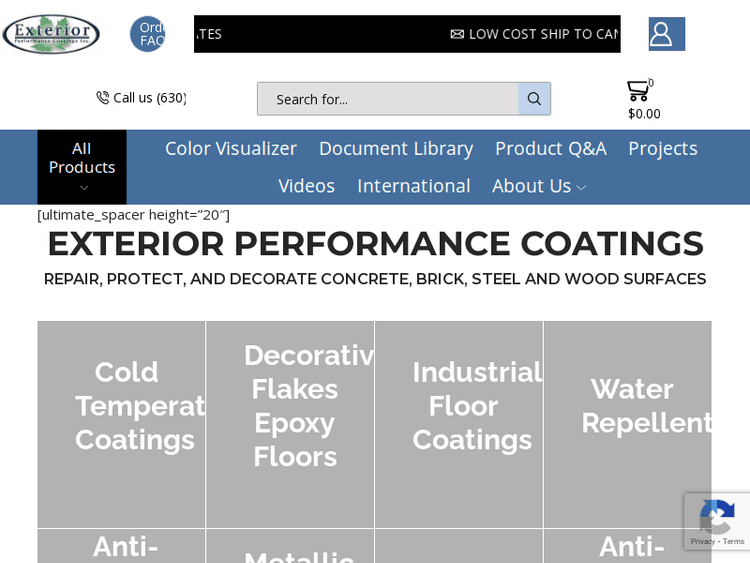Open the Order FAQ round badge
Viewport: 750px width, 563px height.
147,34
